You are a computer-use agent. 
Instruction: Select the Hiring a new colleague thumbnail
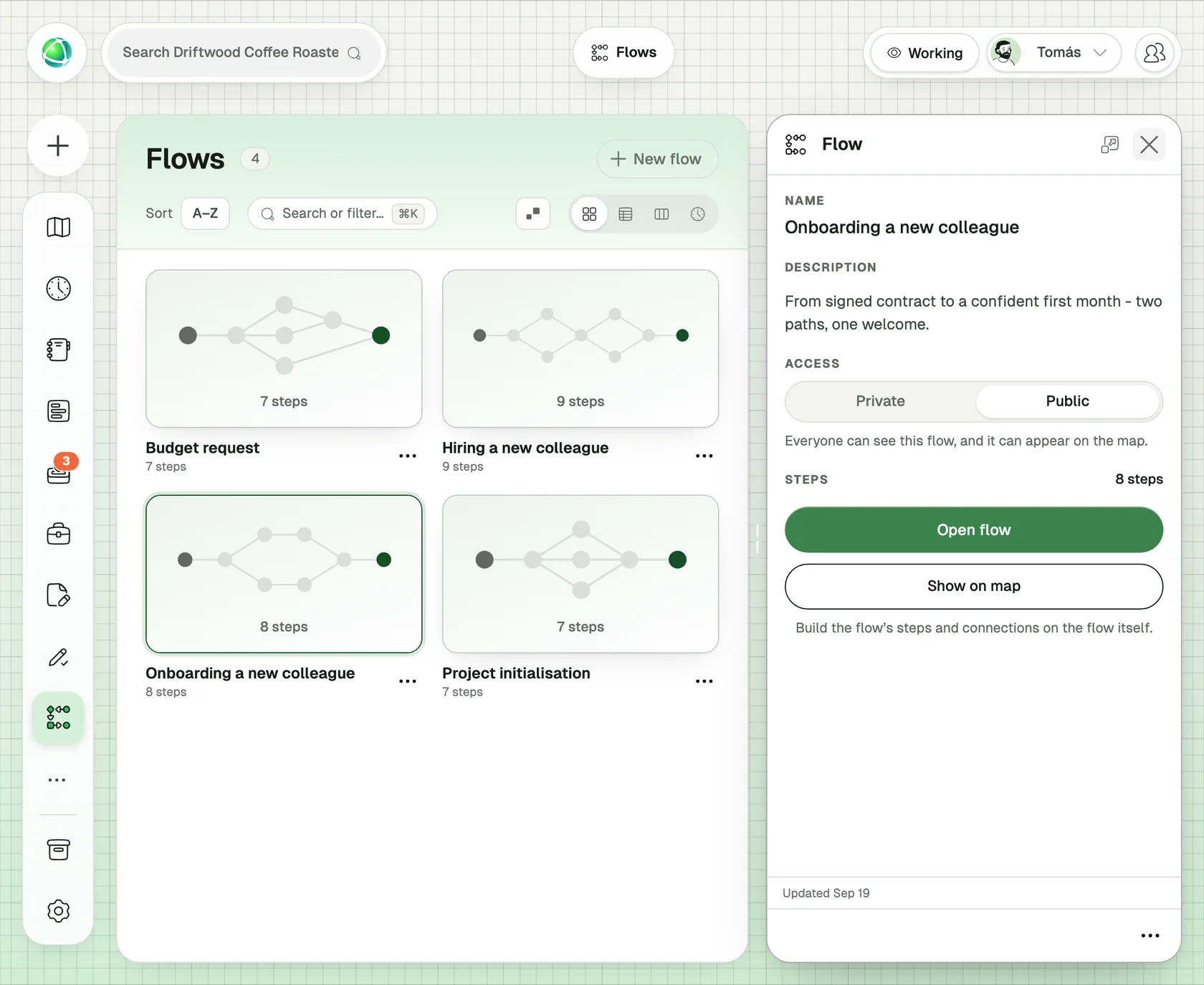(580, 348)
